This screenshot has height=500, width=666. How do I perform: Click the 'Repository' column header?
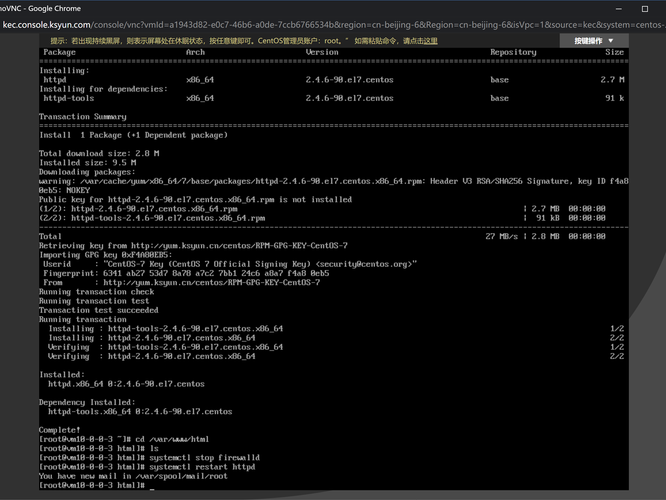pos(513,52)
